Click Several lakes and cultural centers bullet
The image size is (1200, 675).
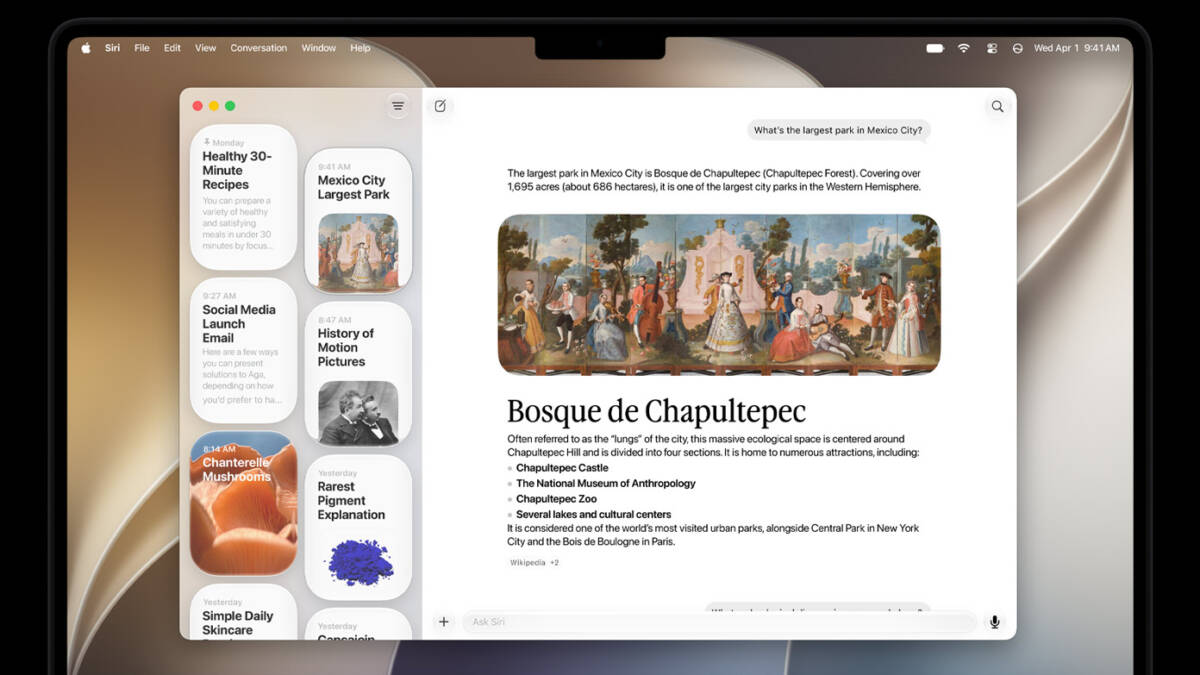pyautogui.click(x=593, y=514)
